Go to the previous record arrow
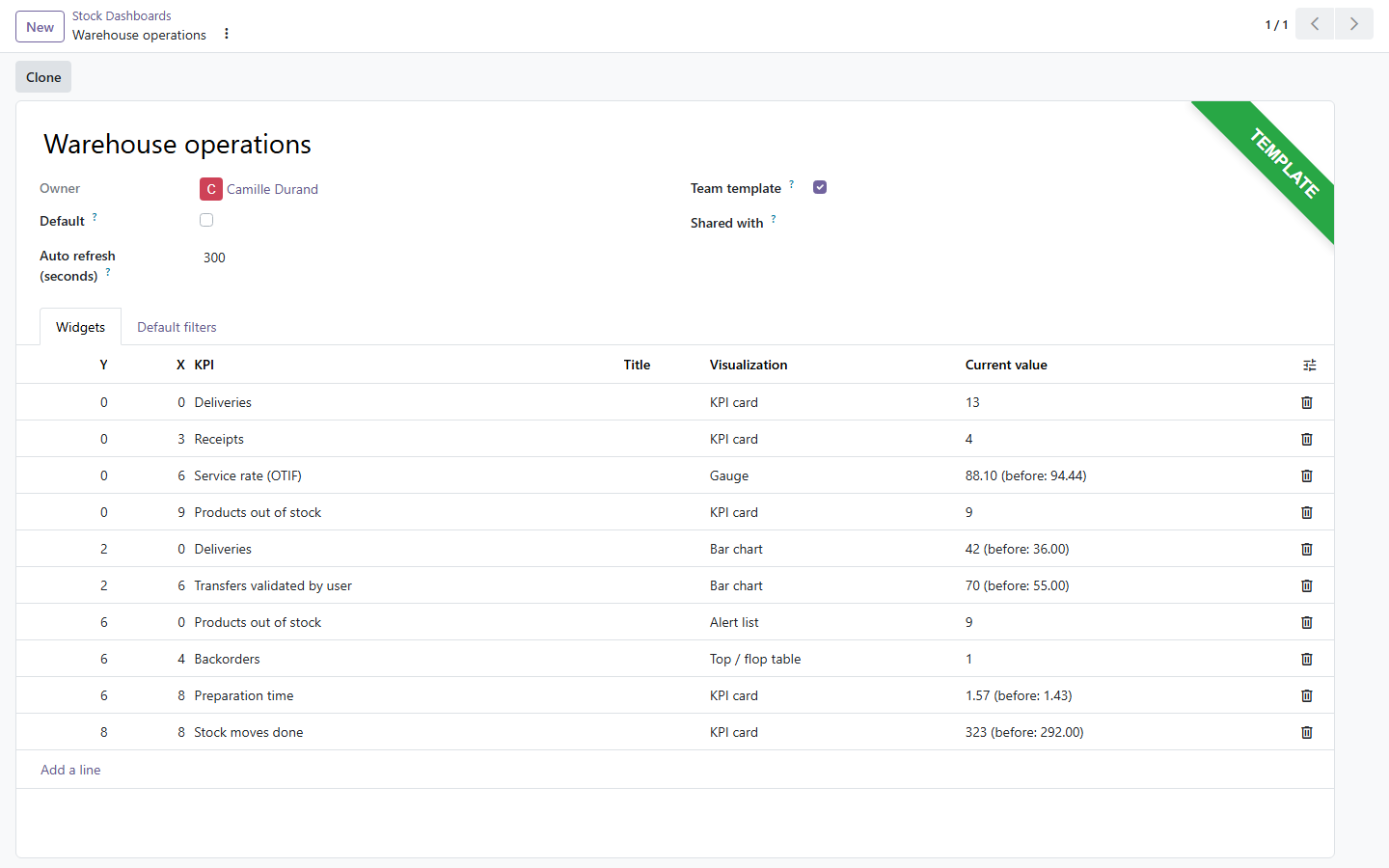Viewport: 1389px width, 868px height. (1315, 24)
